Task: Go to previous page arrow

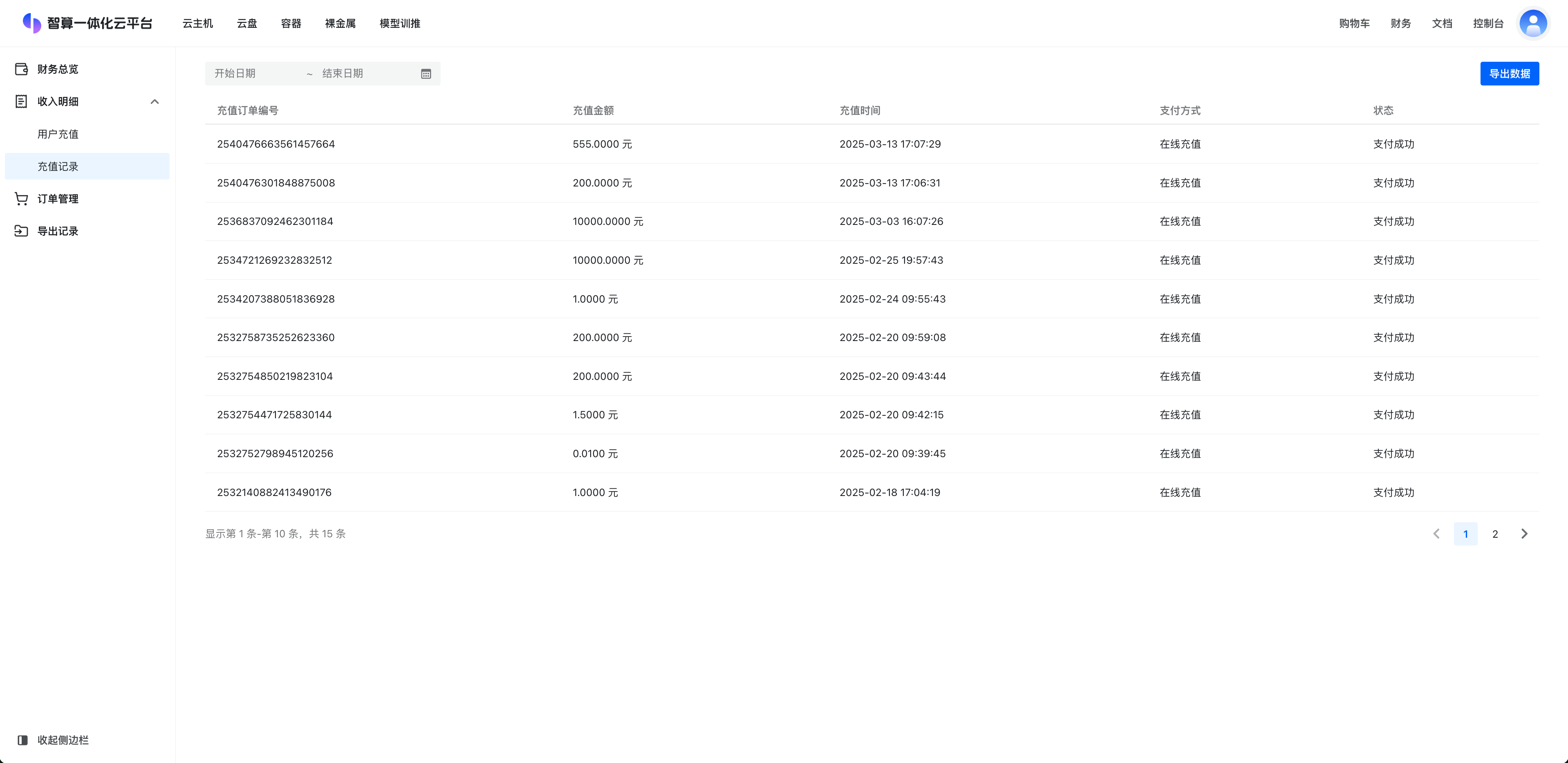Action: click(x=1436, y=534)
